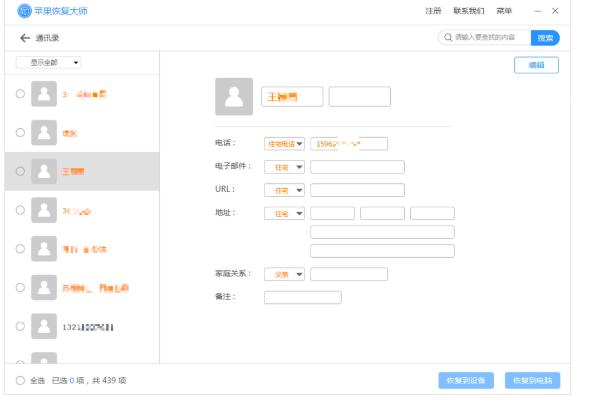The height and width of the screenshot is (411, 602).
Task: Click the URL text field
Action: click(x=357, y=190)
